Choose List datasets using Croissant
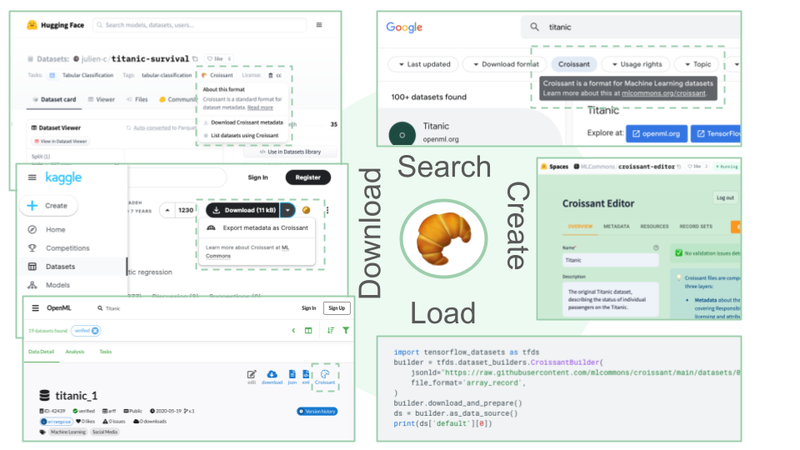This screenshot has width=800, height=450. pyautogui.click(x=241, y=136)
